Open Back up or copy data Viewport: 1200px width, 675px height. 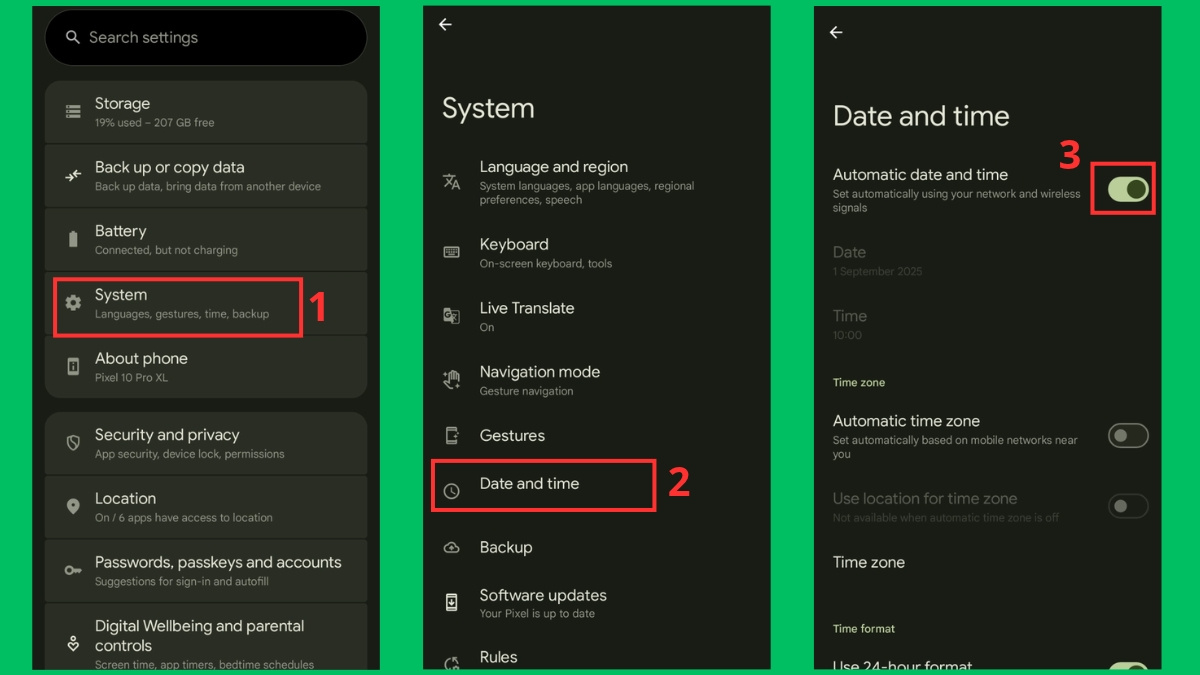(206, 176)
